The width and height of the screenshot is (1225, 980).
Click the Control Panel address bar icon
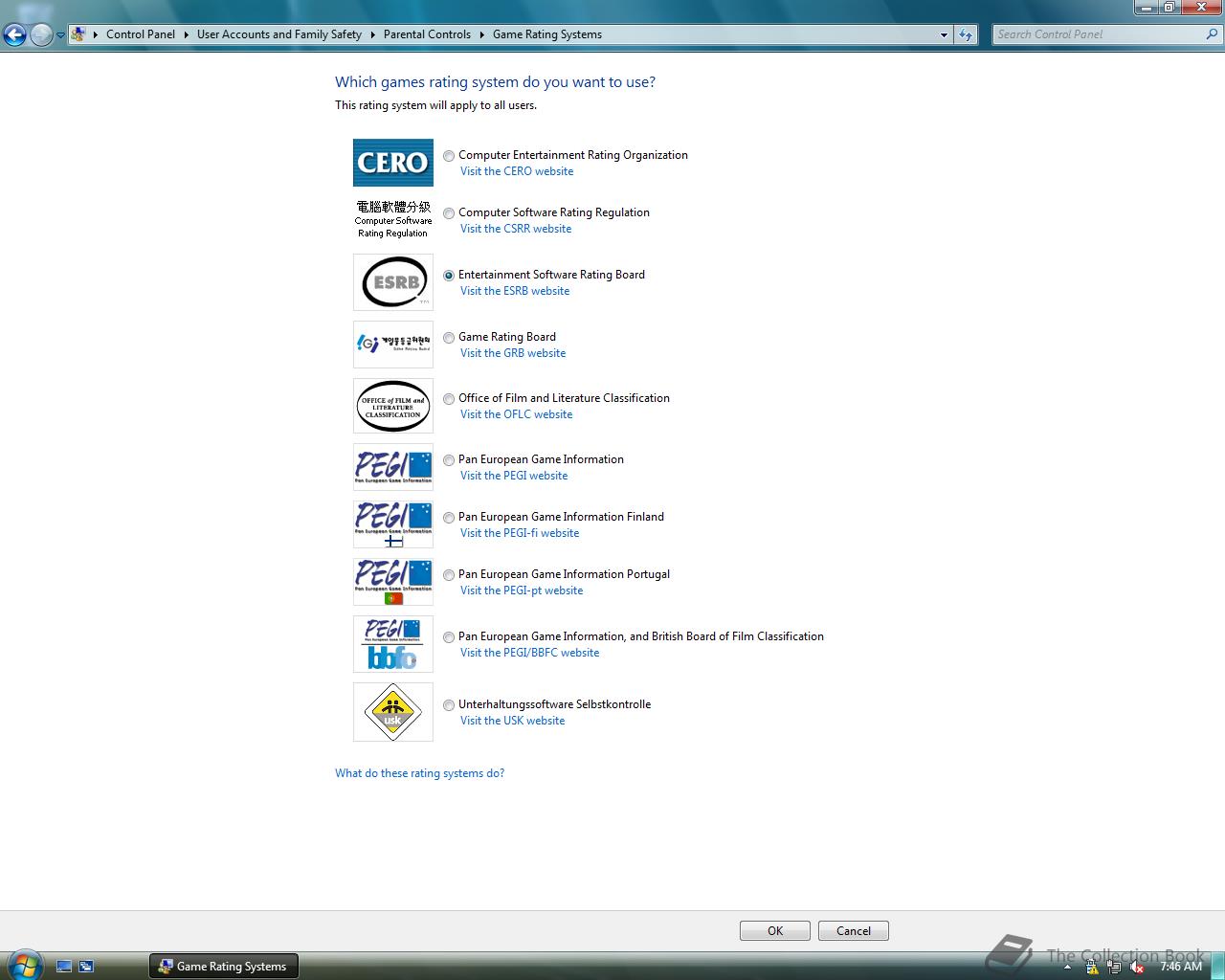coord(78,34)
